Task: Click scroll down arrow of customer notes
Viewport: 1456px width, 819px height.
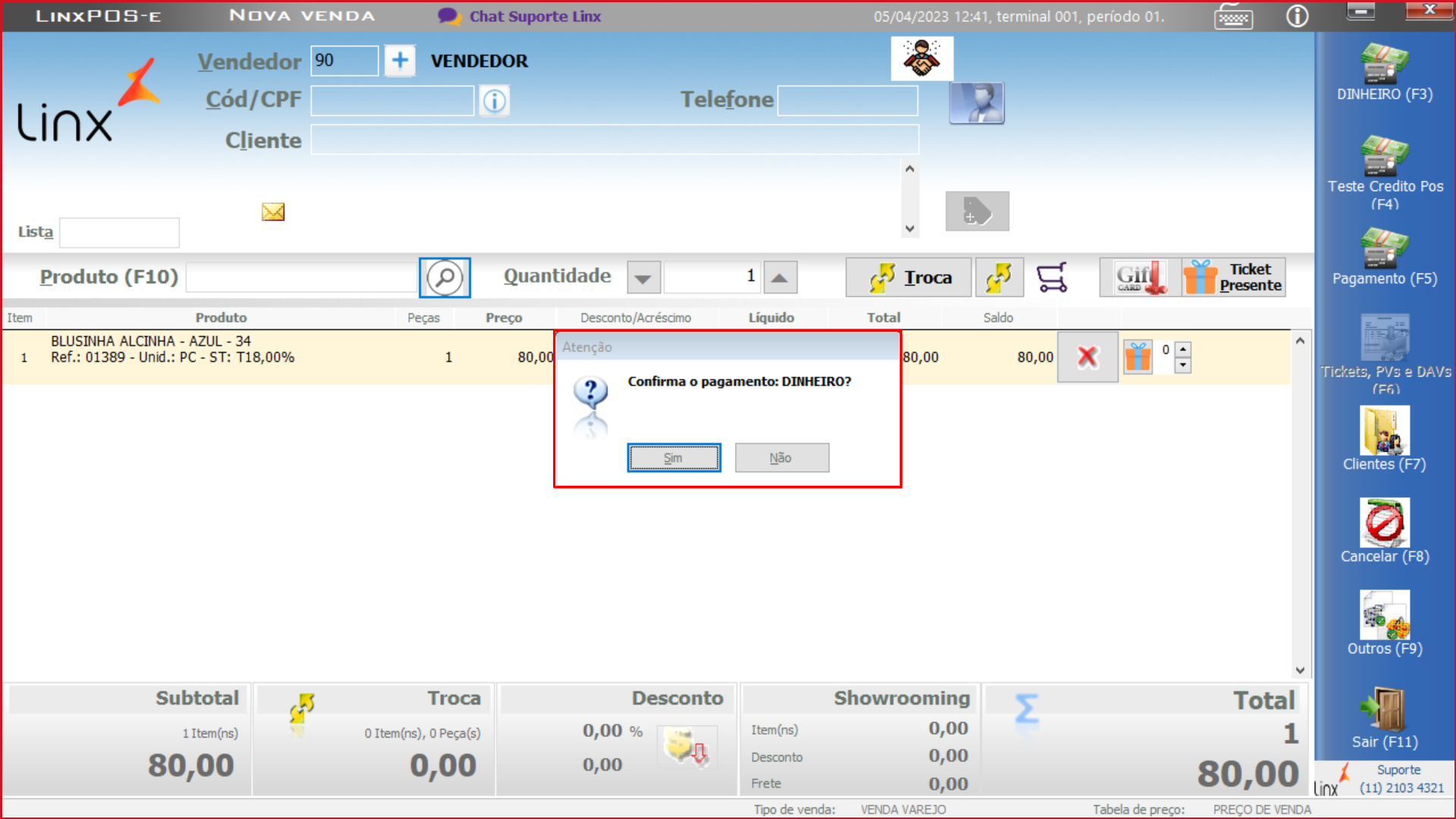Action: coord(910,228)
